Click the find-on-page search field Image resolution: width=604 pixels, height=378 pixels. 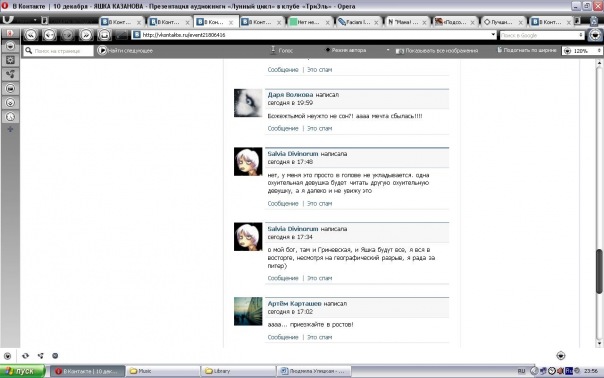[x=59, y=50]
